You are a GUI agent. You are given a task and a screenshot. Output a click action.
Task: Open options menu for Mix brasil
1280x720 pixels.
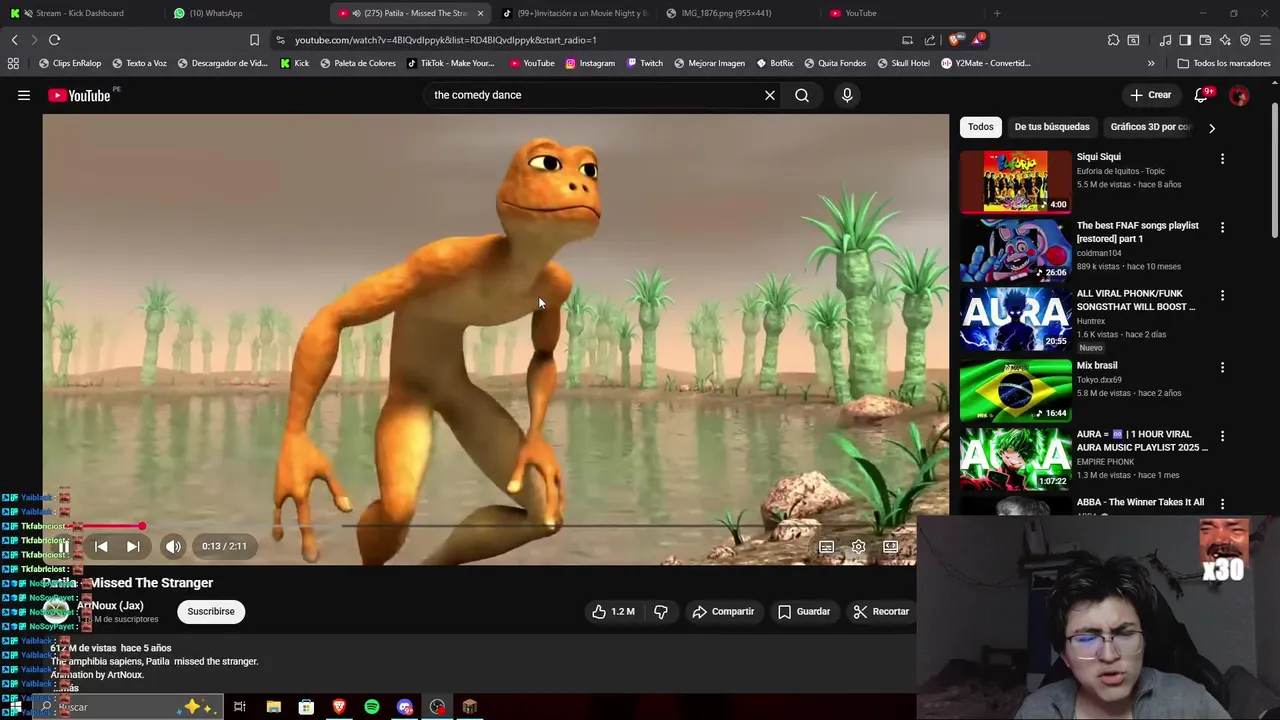pyautogui.click(x=1222, y=368)
